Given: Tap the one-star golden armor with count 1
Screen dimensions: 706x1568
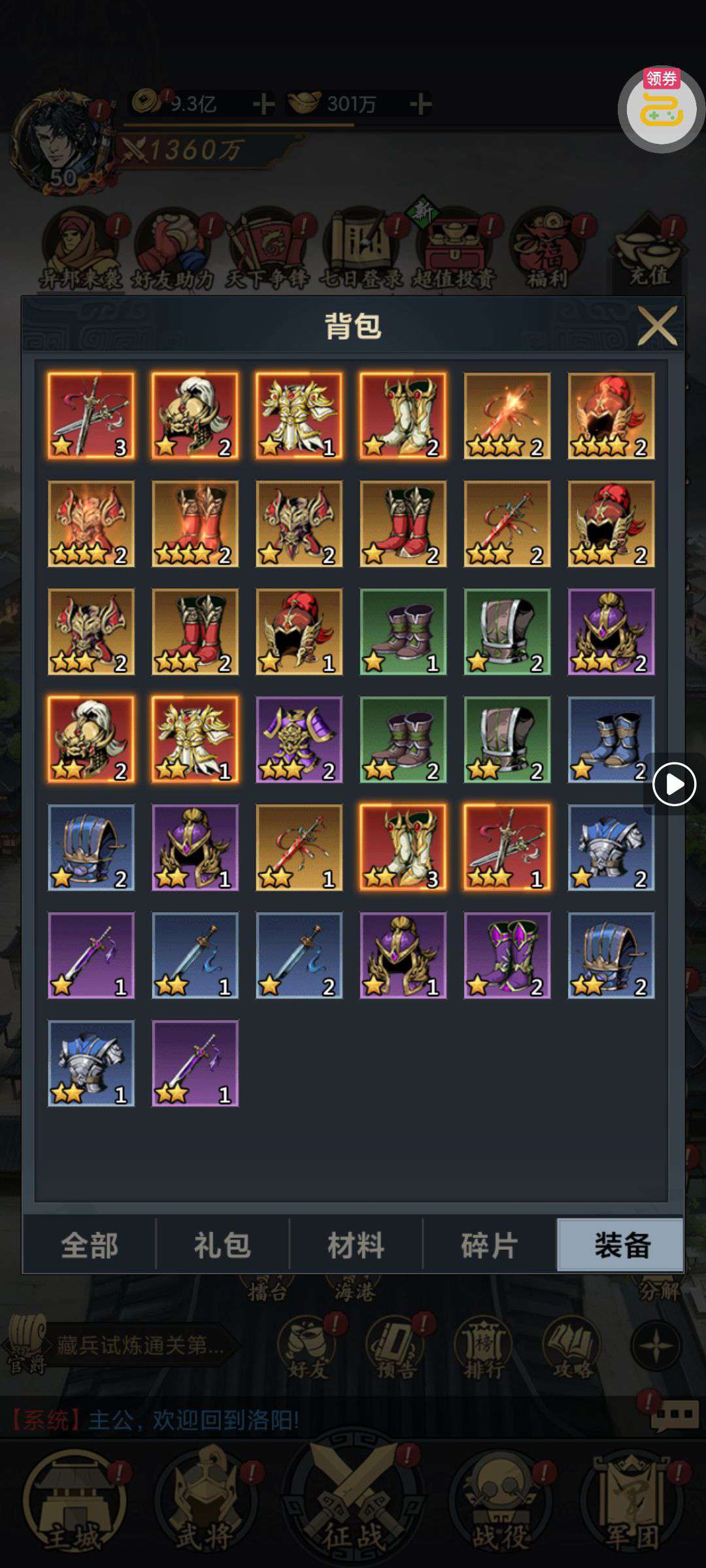Looking at the screenshot, I should (x=299, y=416).
